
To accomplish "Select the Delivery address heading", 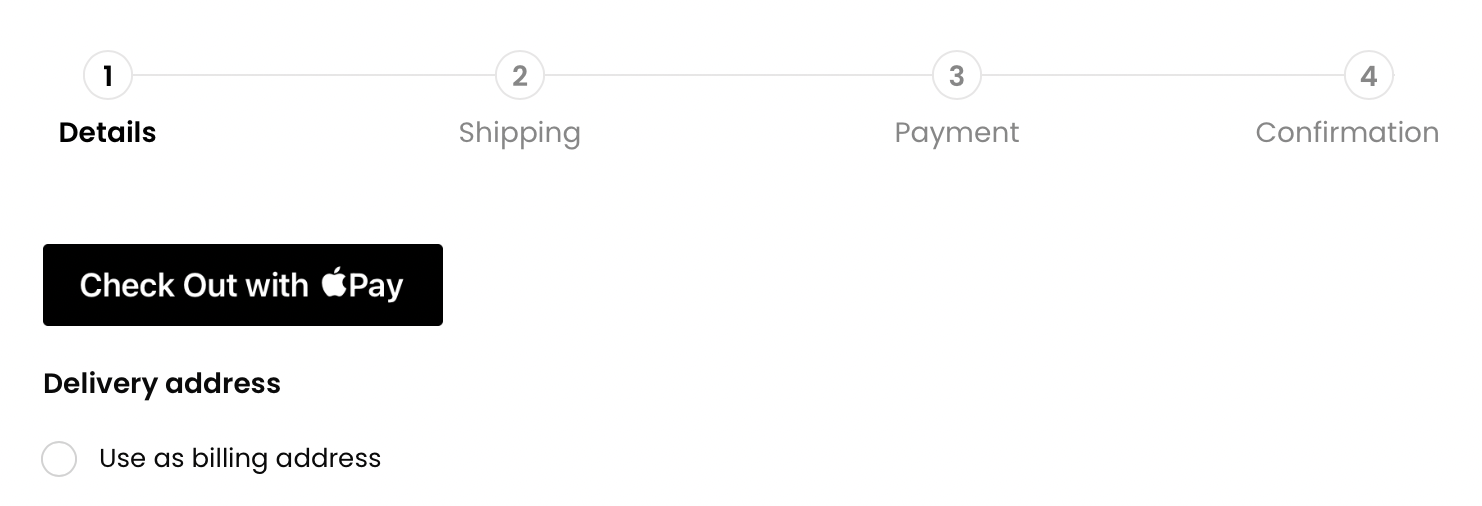I will 162,384.
